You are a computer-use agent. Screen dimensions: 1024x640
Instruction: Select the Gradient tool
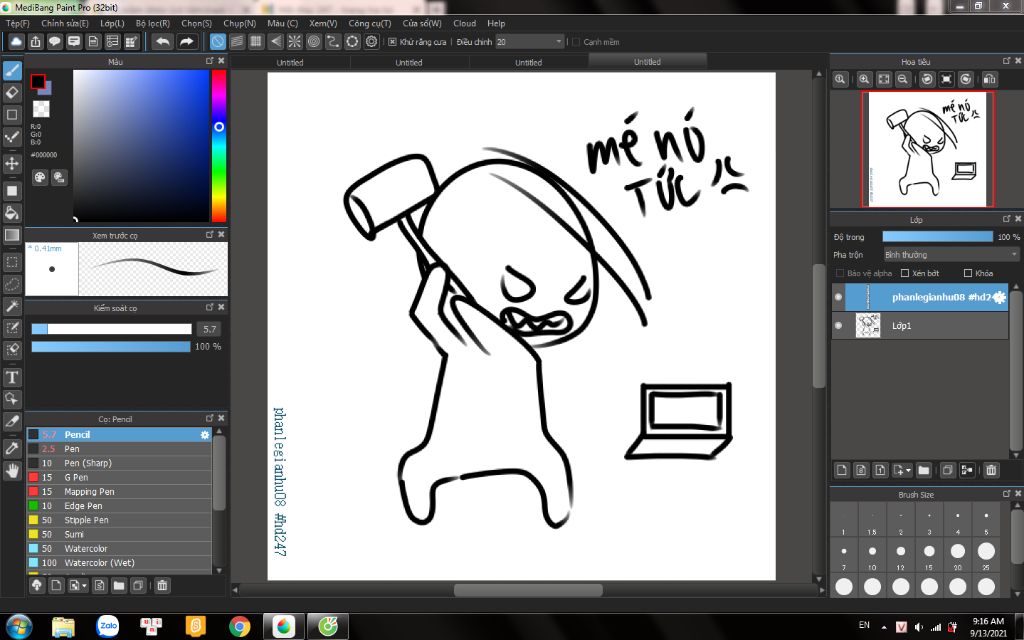coord(12,234)
